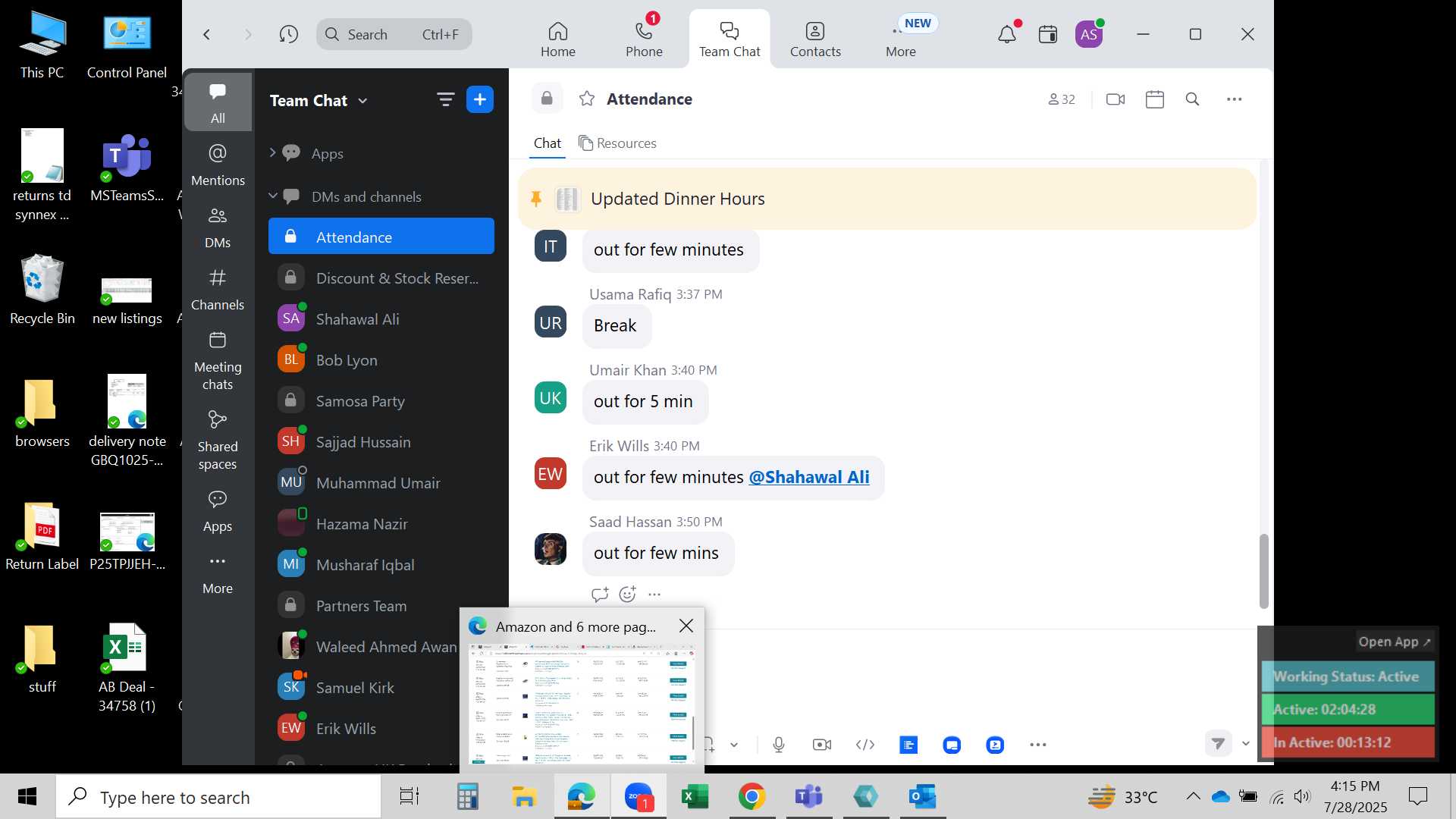Open the Samosa Party channel
This screenshot has height=819, width=1456.
point(381,400)
